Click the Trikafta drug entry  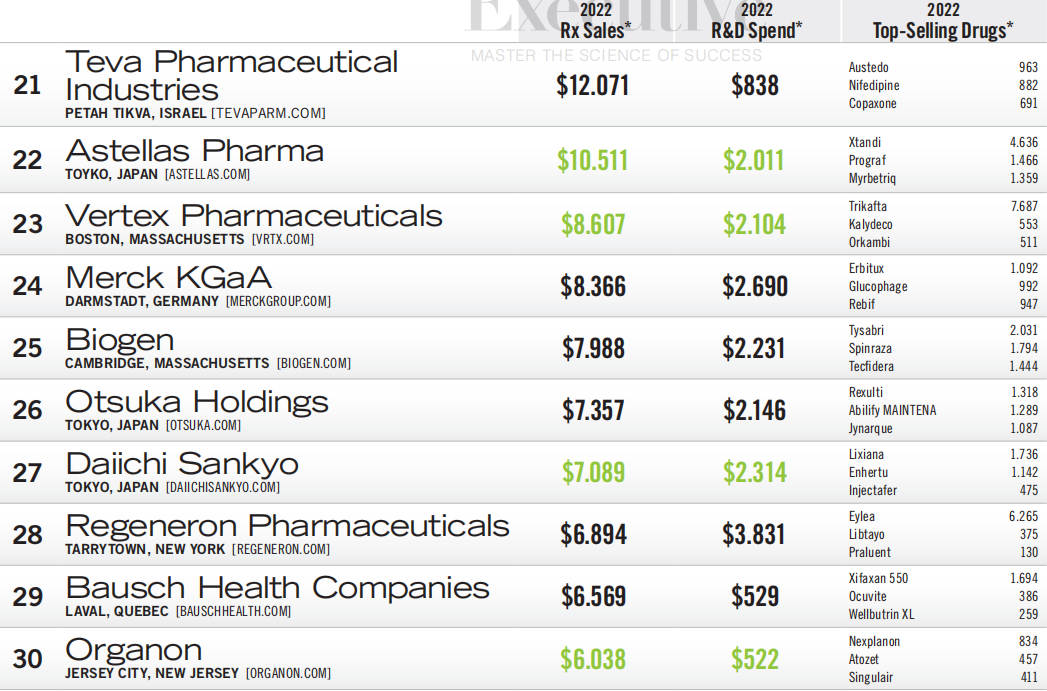coord(867,206)
